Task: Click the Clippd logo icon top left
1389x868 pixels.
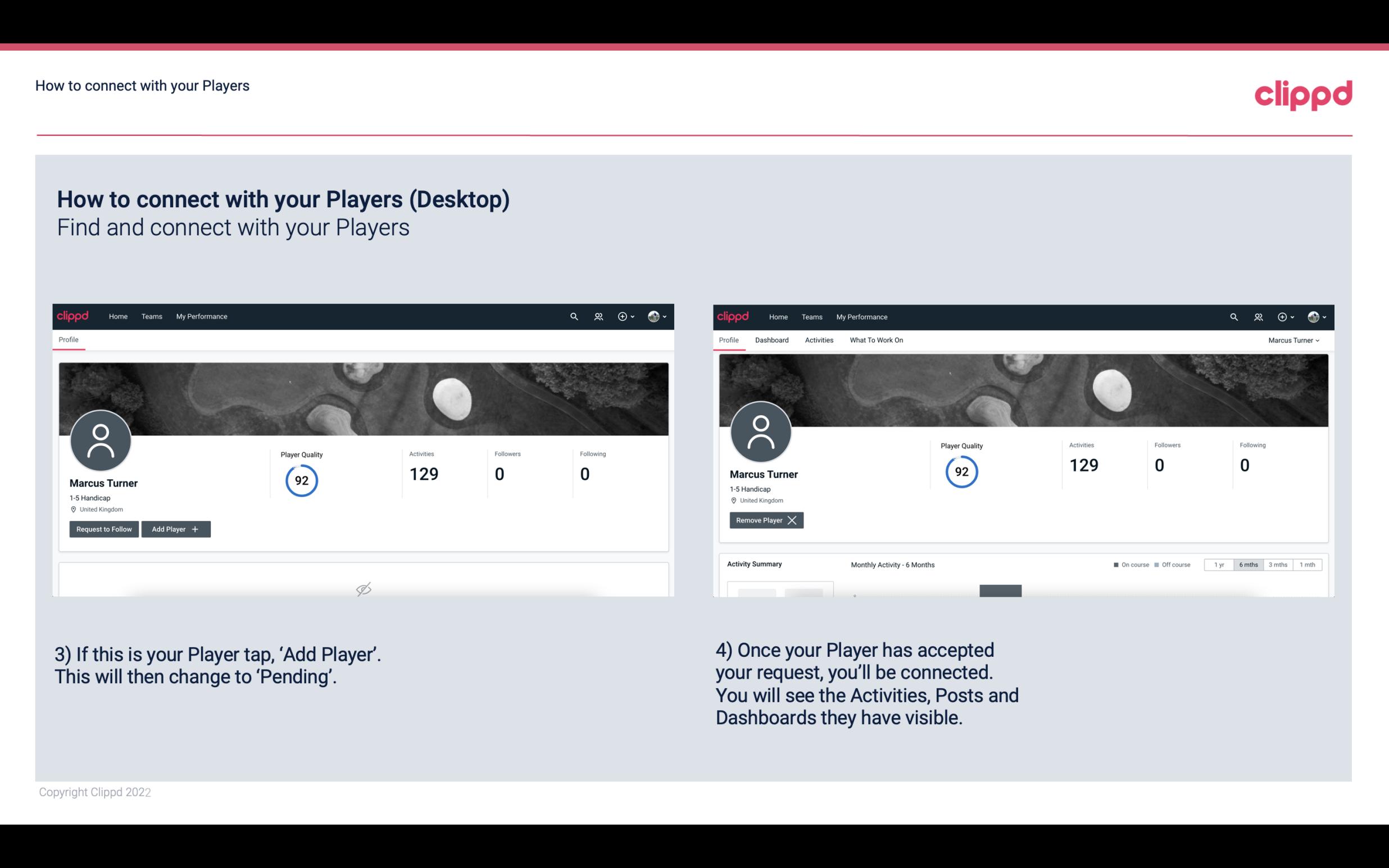Action: click(x=73, y=316)
